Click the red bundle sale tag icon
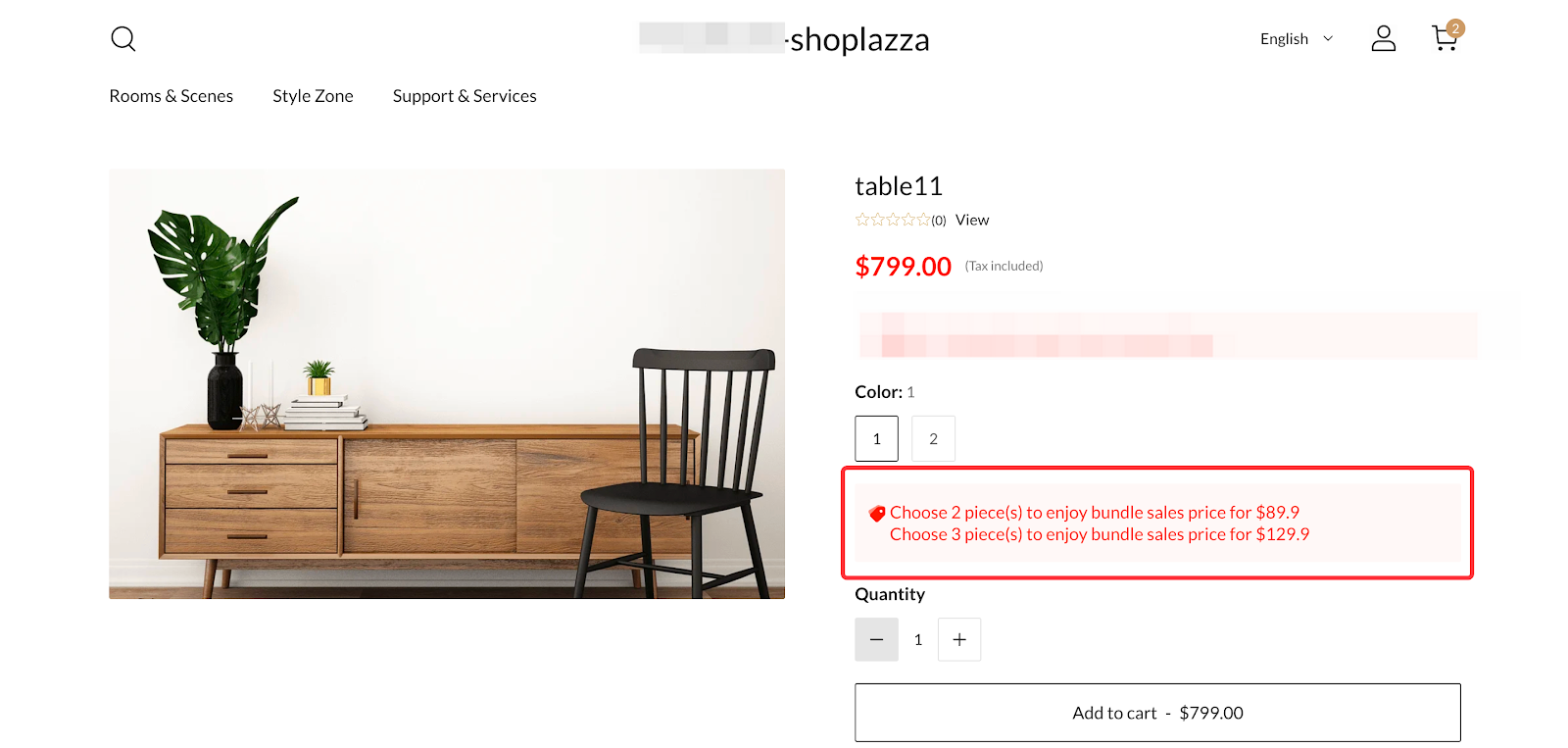 [877, 514]
